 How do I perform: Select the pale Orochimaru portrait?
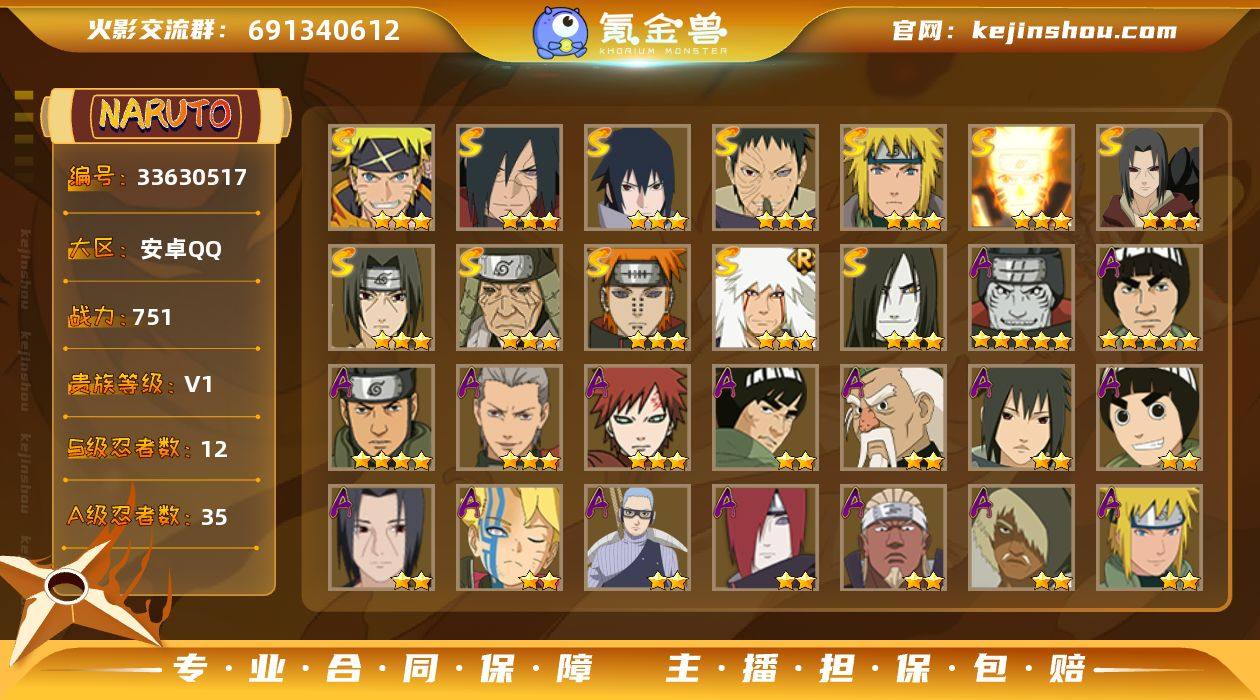[x=893, y=297]
